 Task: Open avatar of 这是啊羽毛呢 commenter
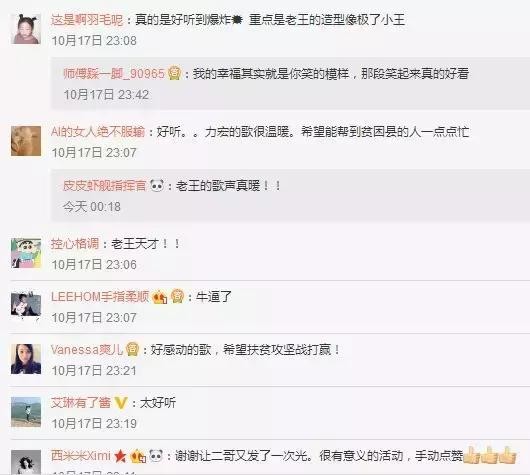(x=26, y=29)
